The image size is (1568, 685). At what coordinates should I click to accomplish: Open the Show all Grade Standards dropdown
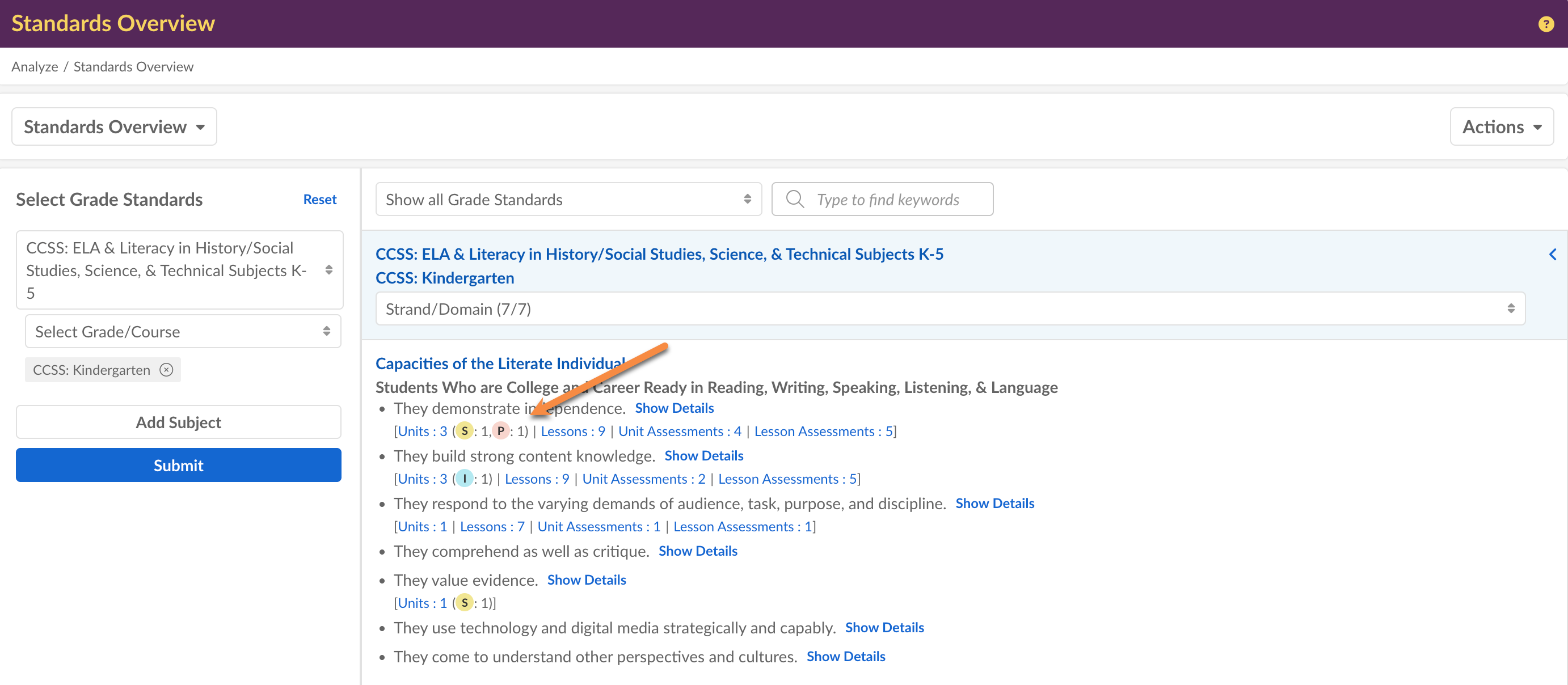568,200
